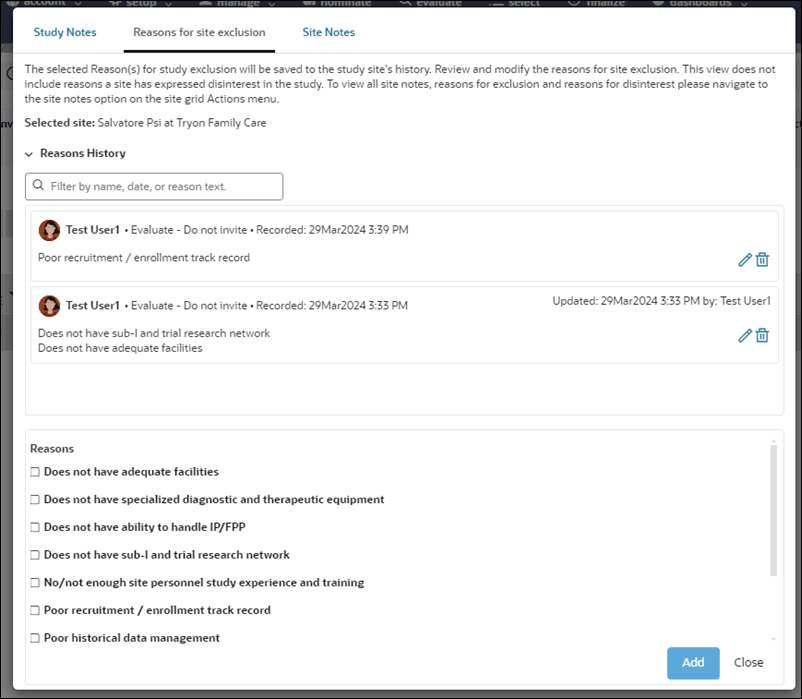Switch to the Site Notes tab
The image size is (802, 699).
click(328, 32)
